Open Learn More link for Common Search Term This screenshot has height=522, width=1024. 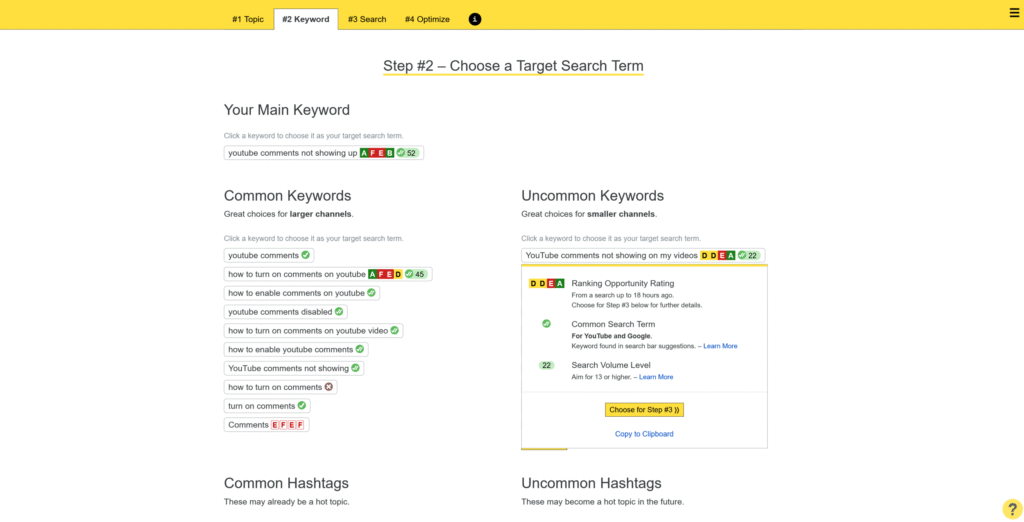pyautogui.click(x=720, y=346)
